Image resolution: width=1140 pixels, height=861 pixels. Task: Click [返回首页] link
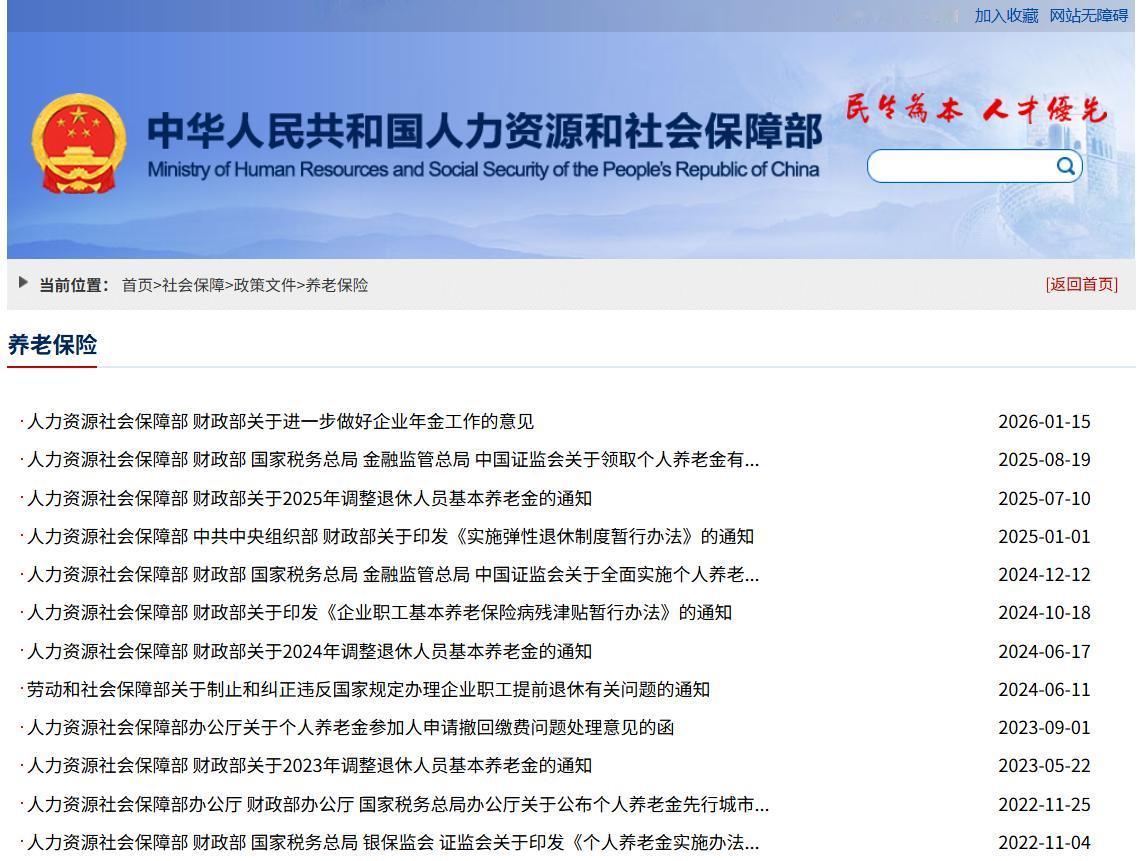tap(1082, 284)
